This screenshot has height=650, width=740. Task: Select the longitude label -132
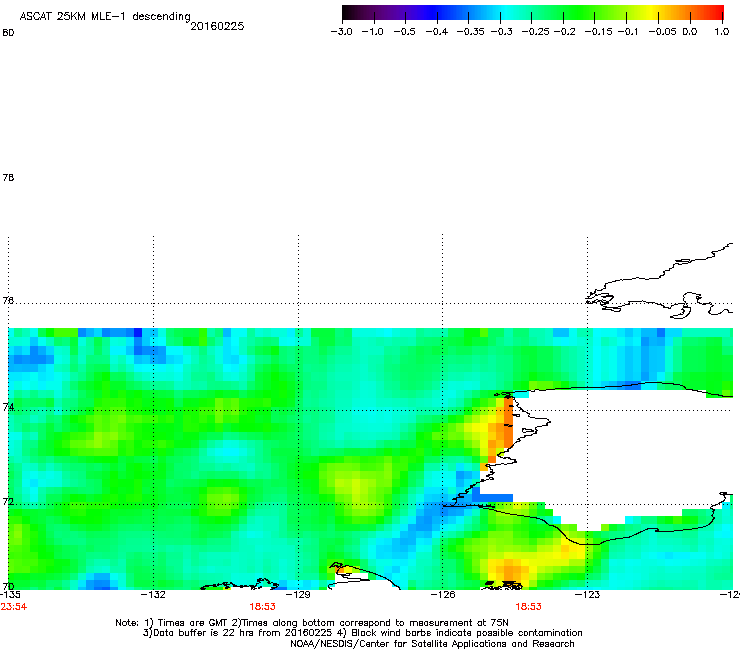(x=153, y=594)
